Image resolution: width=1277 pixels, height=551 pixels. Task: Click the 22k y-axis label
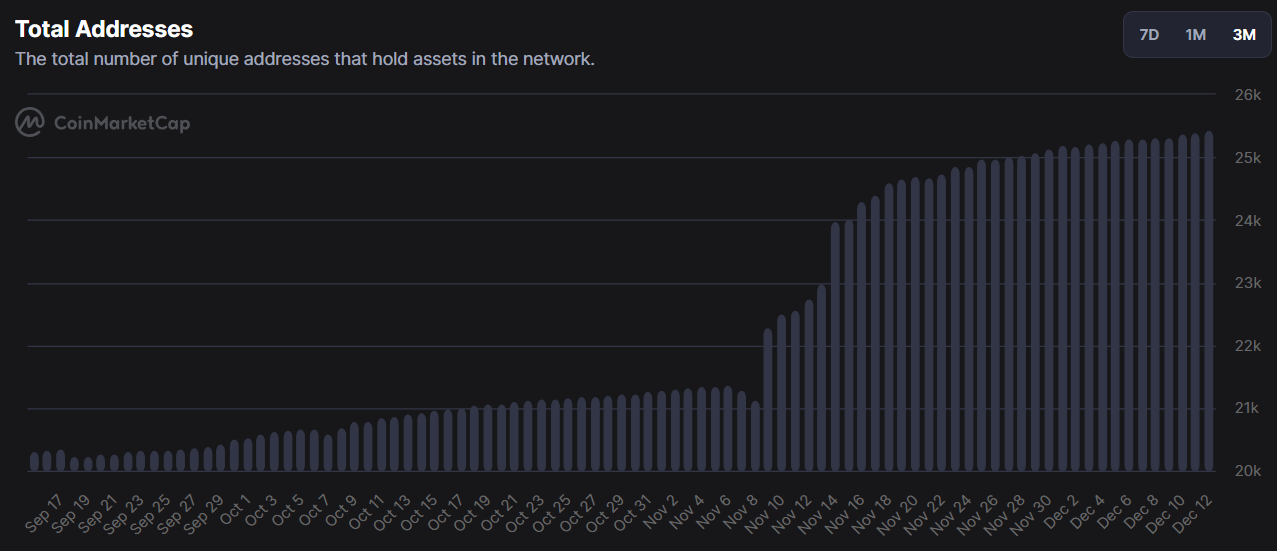pyautogui.click(x=1247, y=346)
